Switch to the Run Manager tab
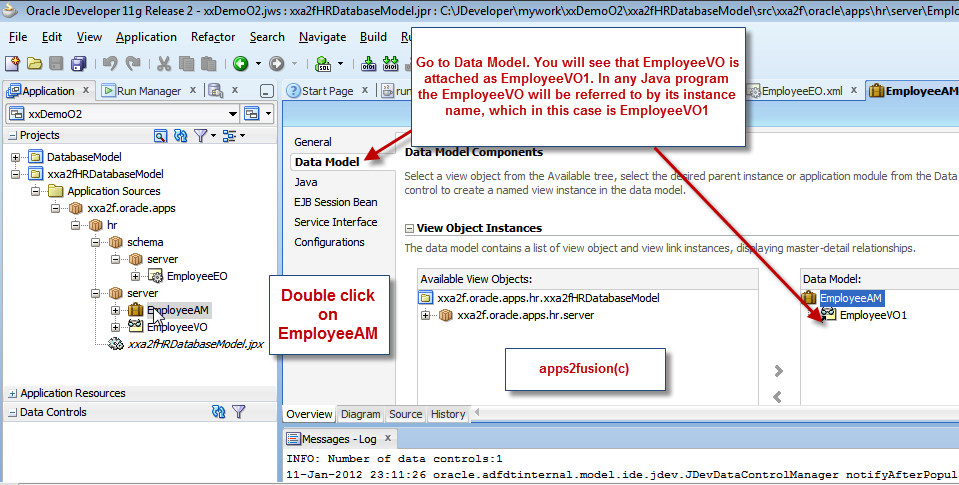 149,91
